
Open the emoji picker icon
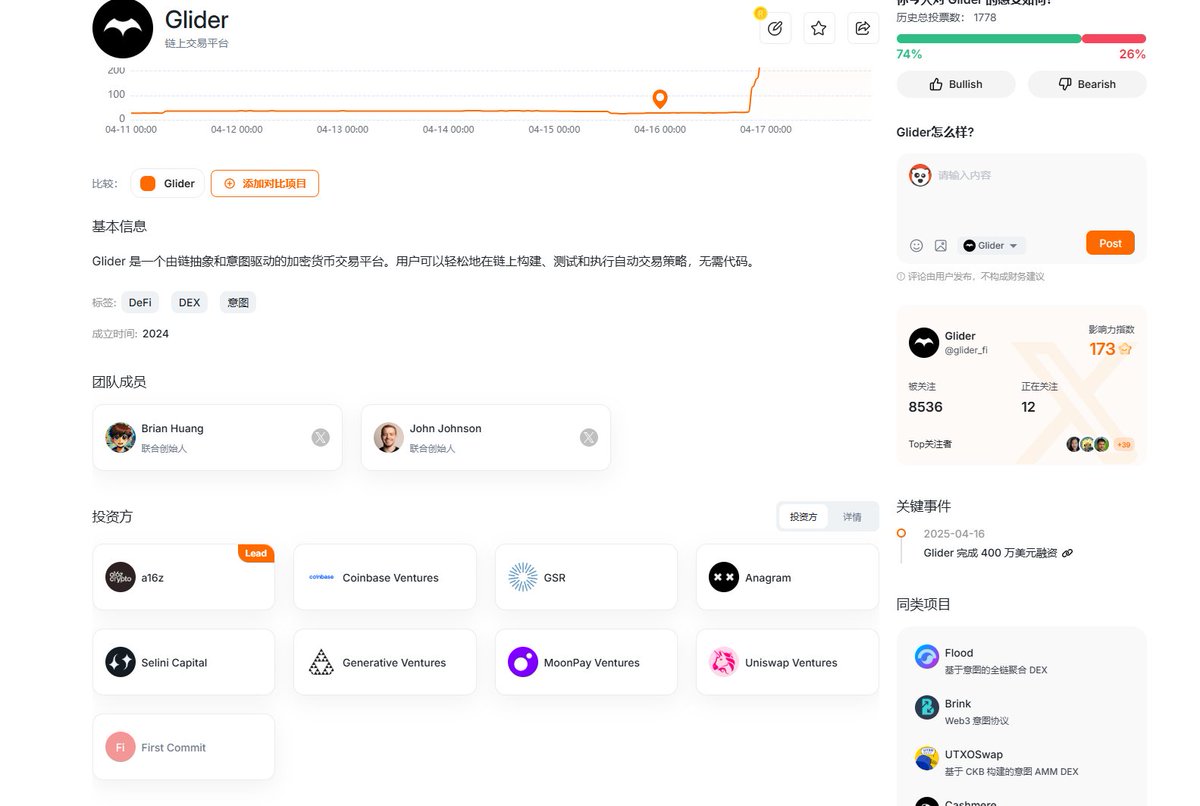[916, 245]
